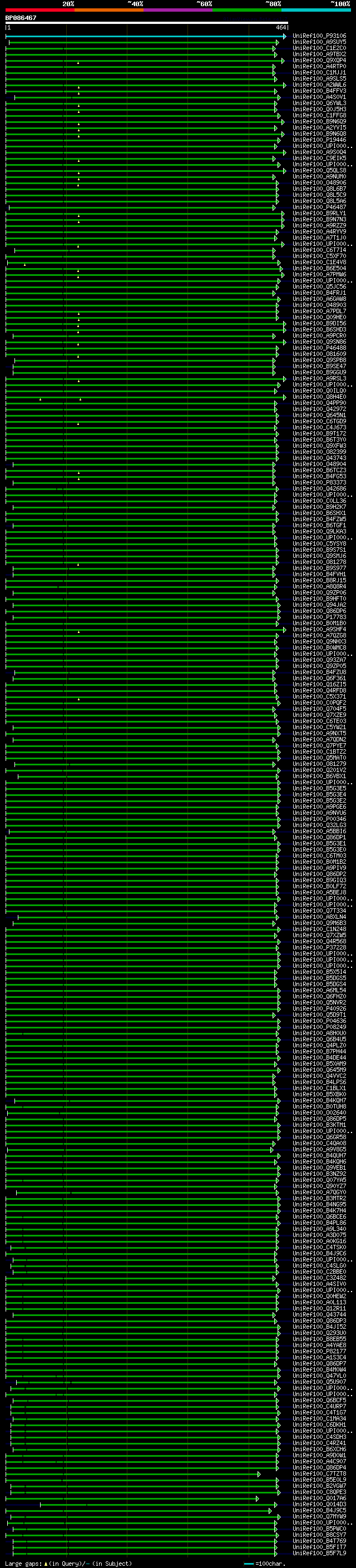Open hit UniRef100_Q9XQP4
The width and height of the screenshot is (356, 1568).
tap(319, 61)
